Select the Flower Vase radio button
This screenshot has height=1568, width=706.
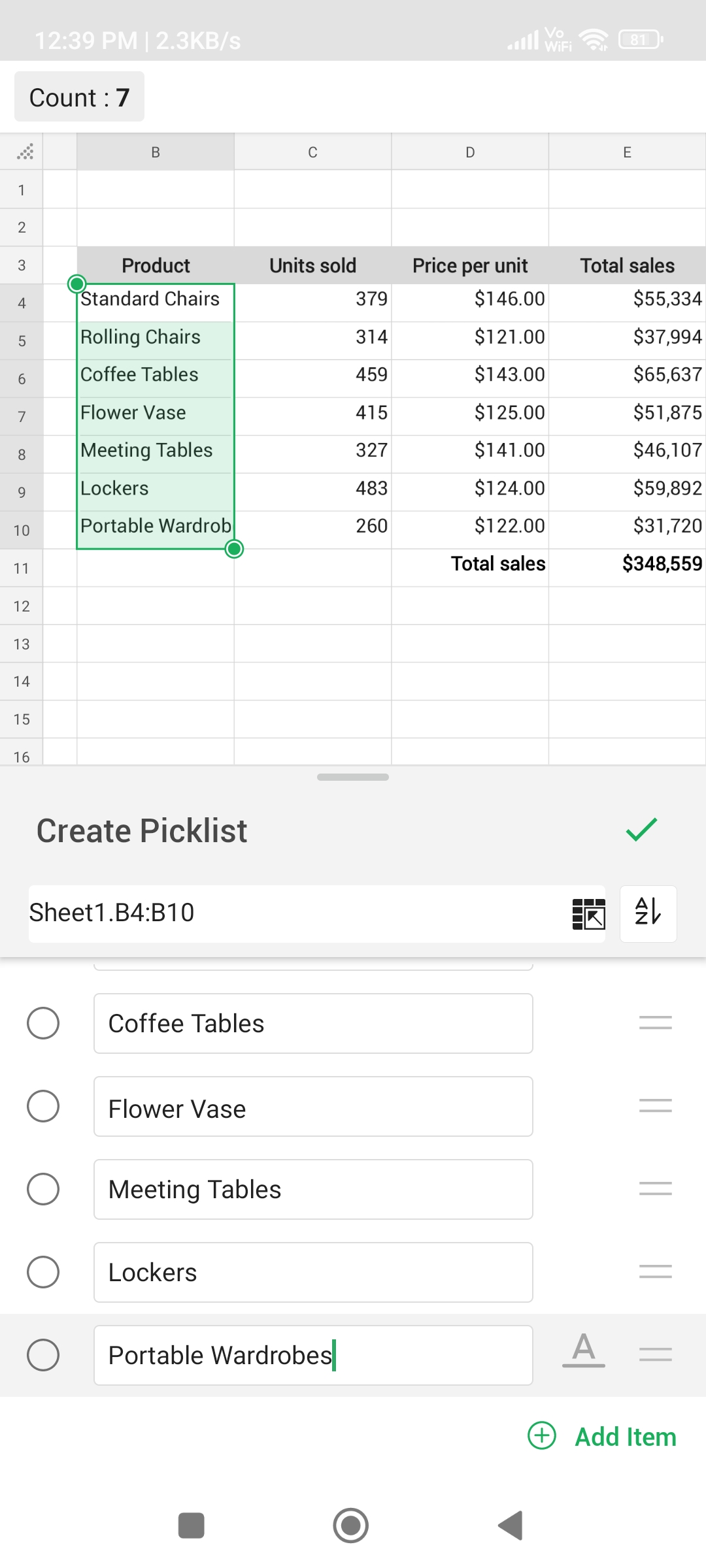coord(43,1106)
